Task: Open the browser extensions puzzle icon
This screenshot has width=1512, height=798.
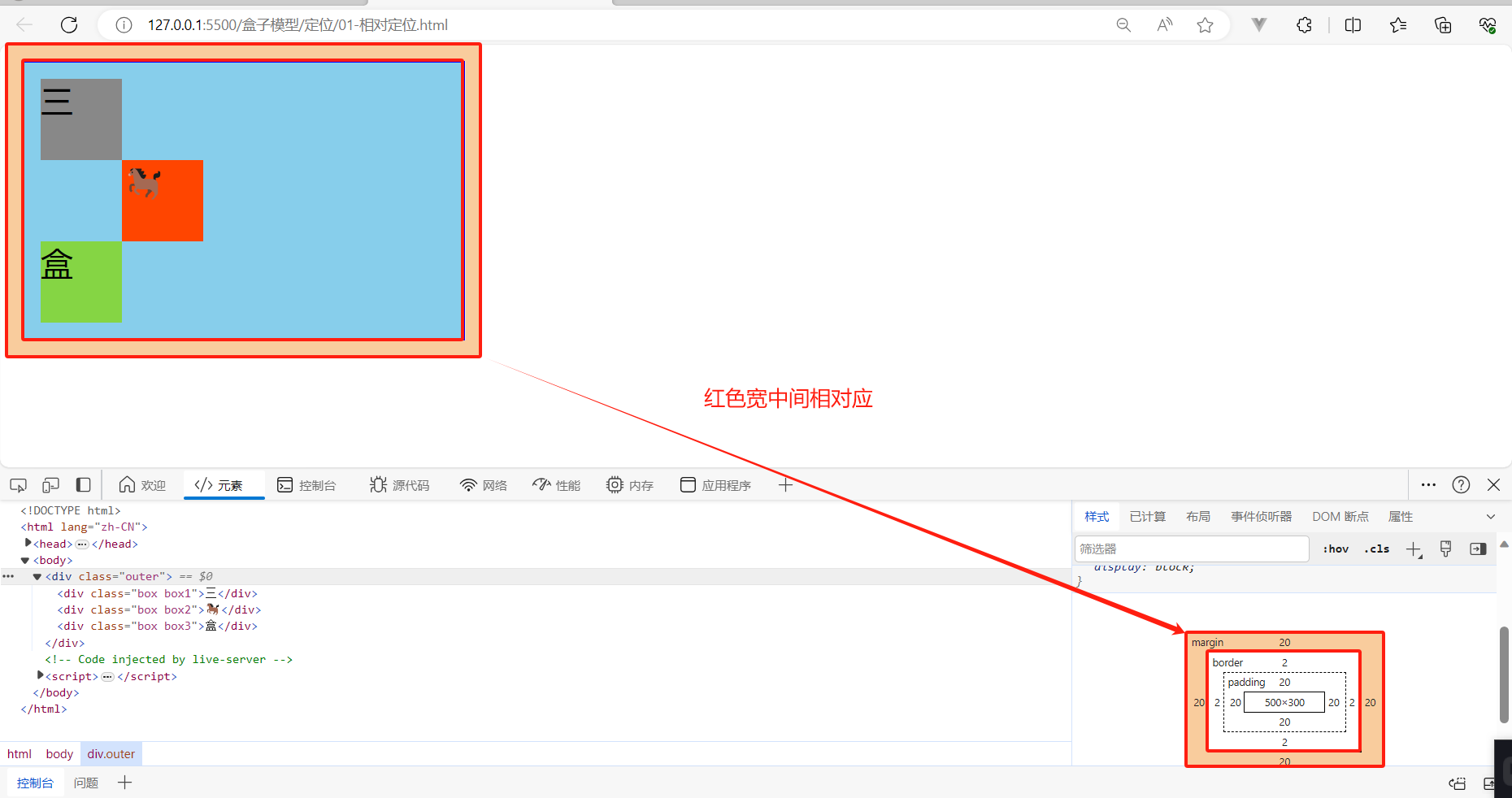Action: tap(1305, 25)
